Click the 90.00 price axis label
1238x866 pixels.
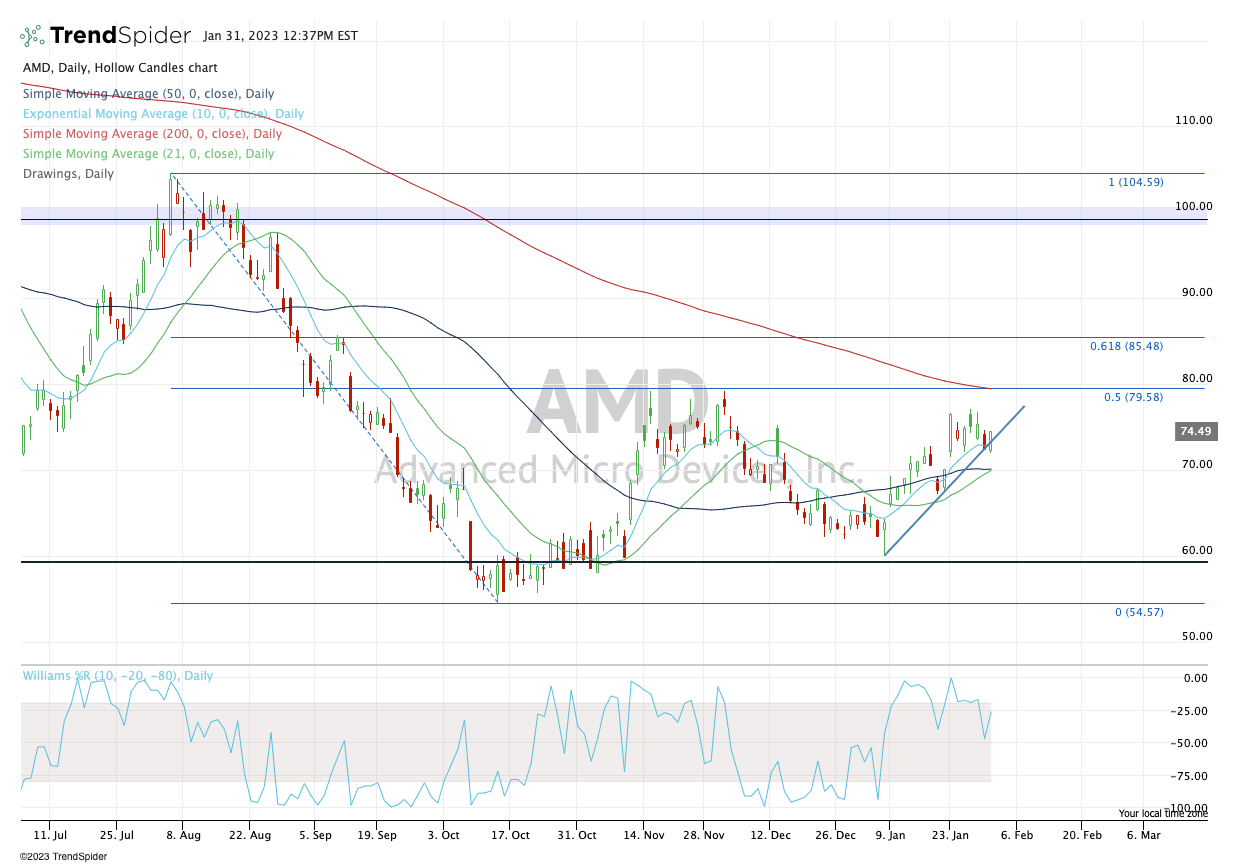pyautogui.click(x=1197, y=292)
